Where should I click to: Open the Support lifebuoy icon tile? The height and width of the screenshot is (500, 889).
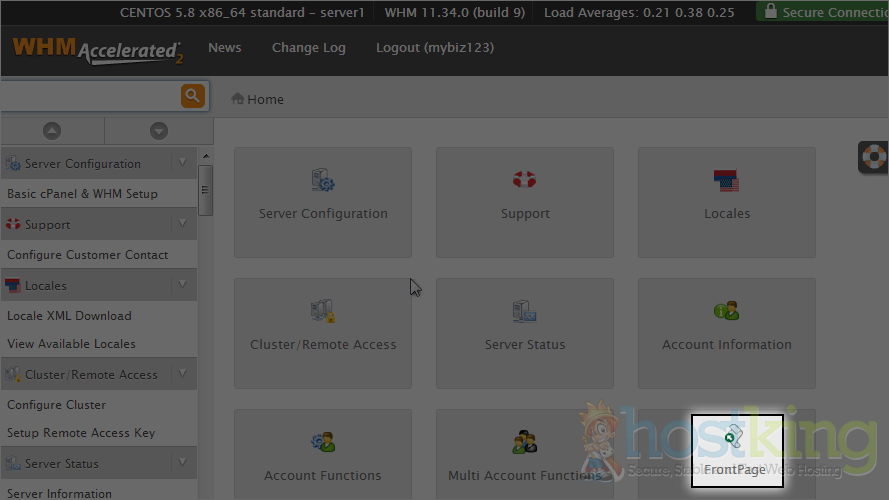point(525,202)
